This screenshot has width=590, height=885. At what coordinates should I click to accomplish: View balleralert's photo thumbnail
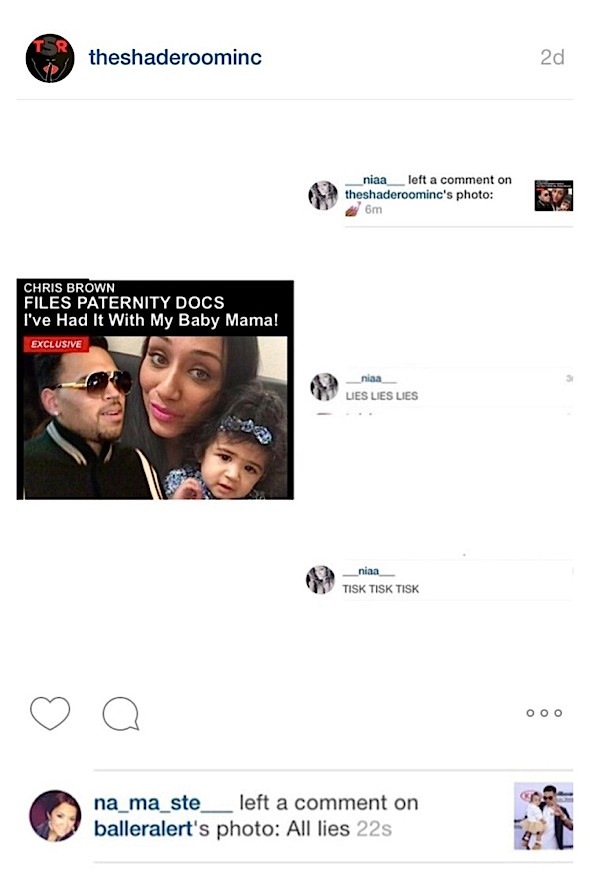tap(543, 816)
